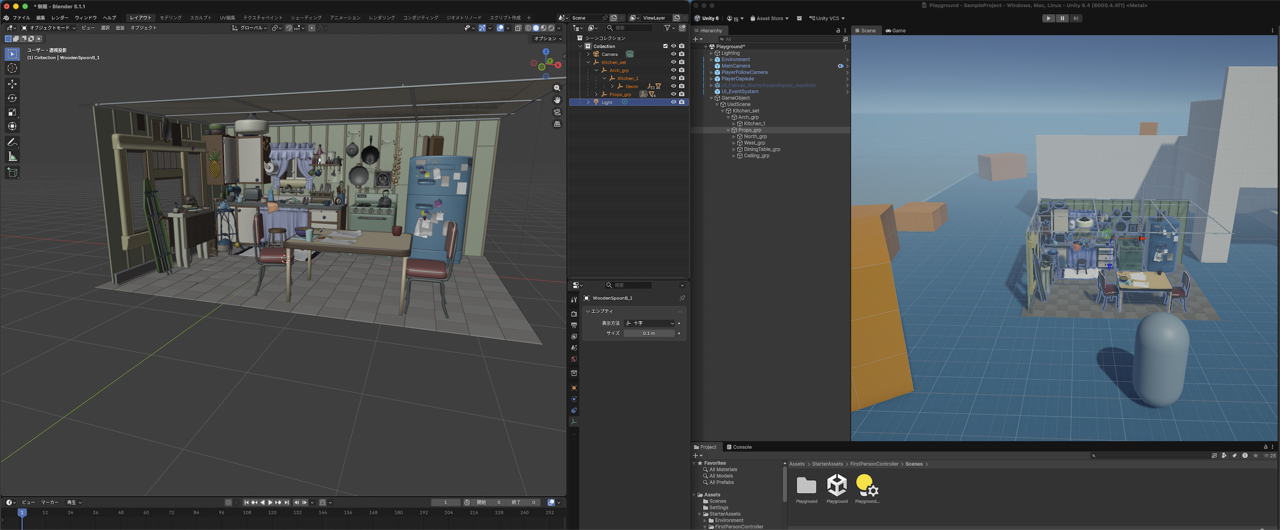Screen dimensions: 1280x530
Task: Click All Materials under Favorites
Action: click(723, 470)
